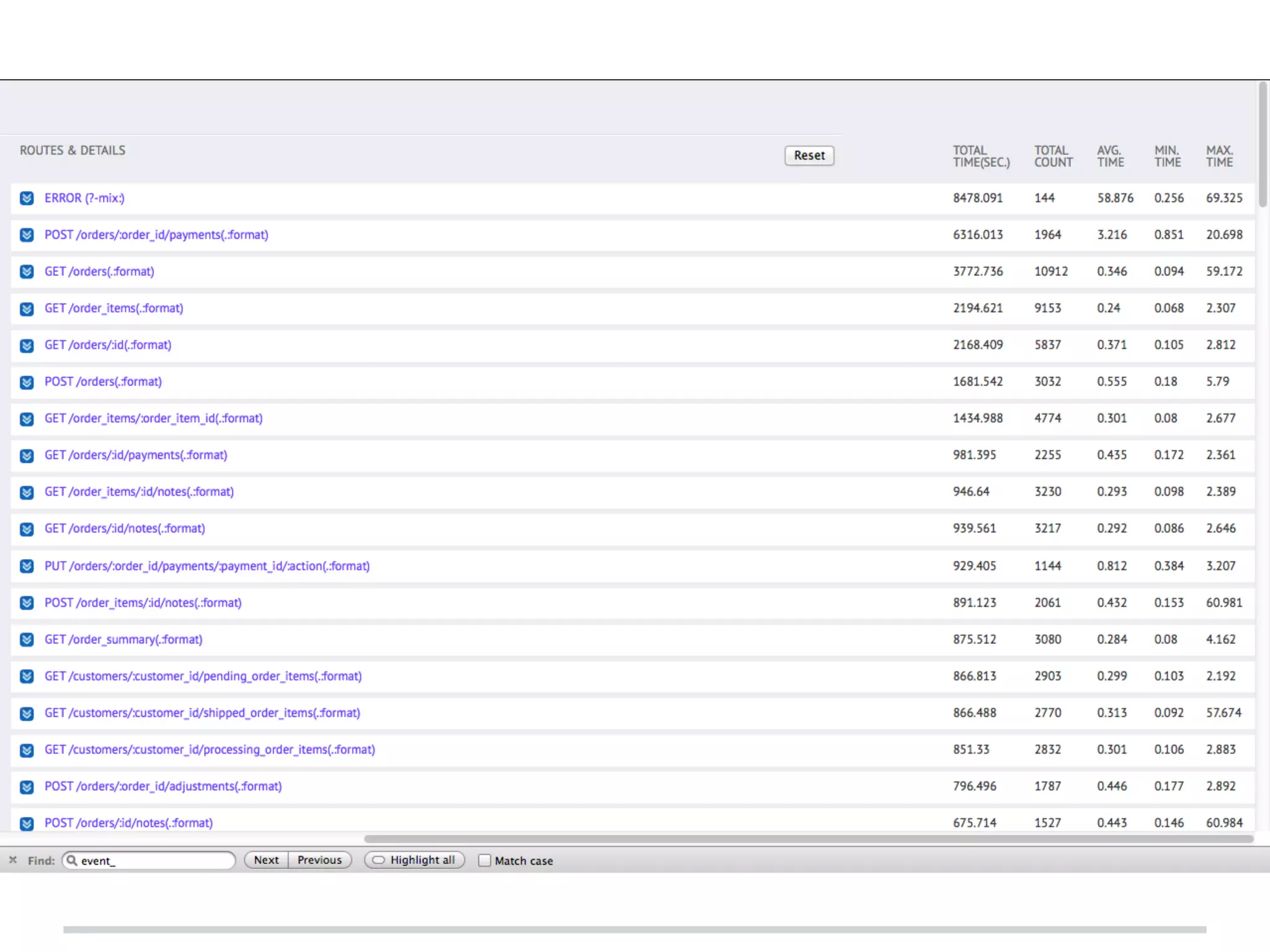
Task: Click the magnifier icon in Find field
Action: tap(72, 860)
